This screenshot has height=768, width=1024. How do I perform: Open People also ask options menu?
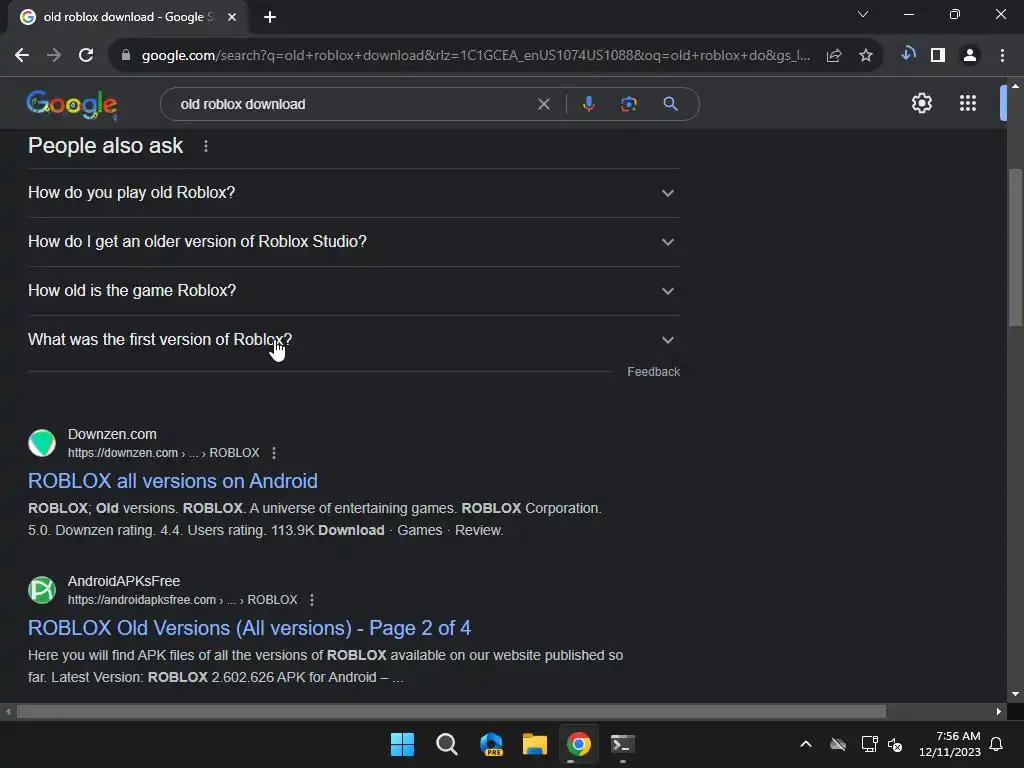(x=206, y=146)
